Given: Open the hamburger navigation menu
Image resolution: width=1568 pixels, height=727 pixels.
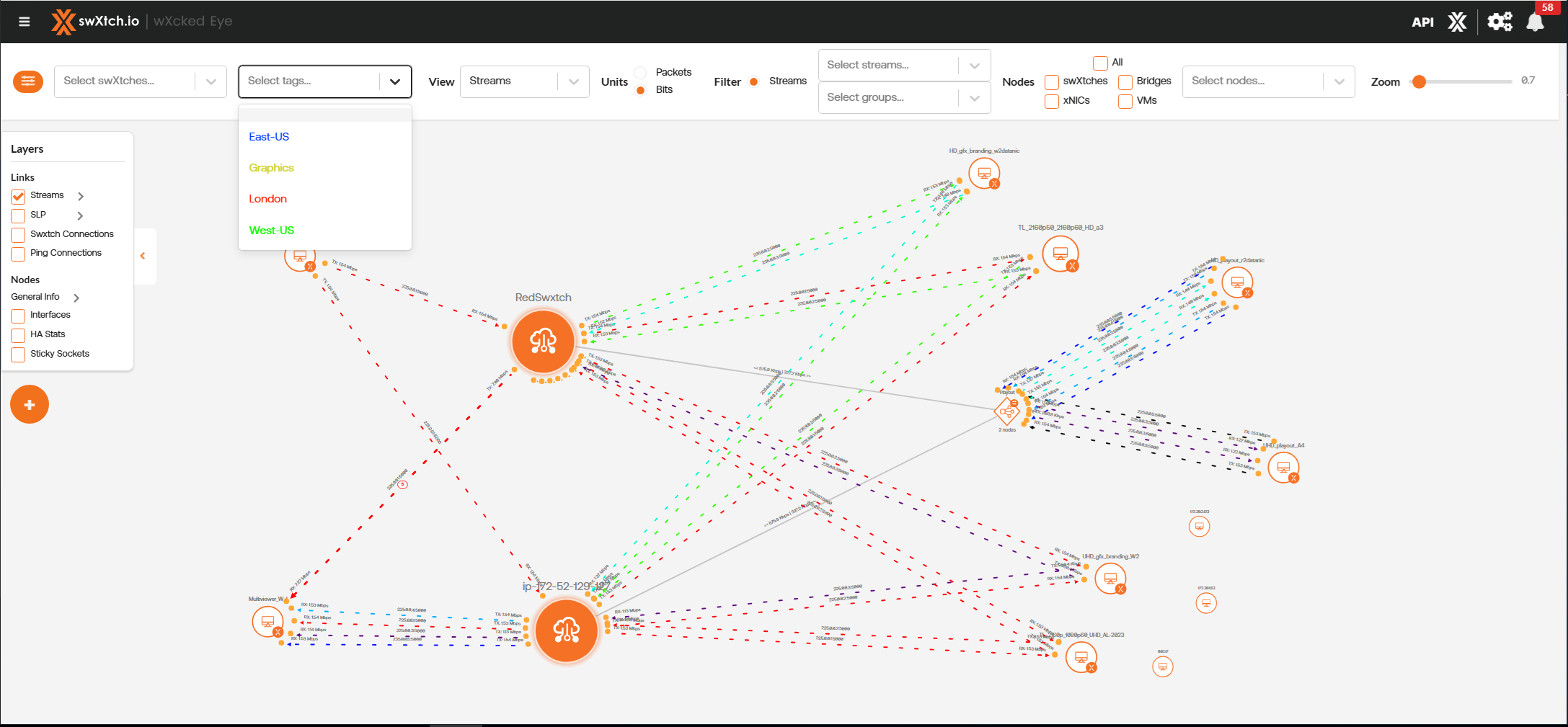Looking at the screenshot, I should 24,22.
